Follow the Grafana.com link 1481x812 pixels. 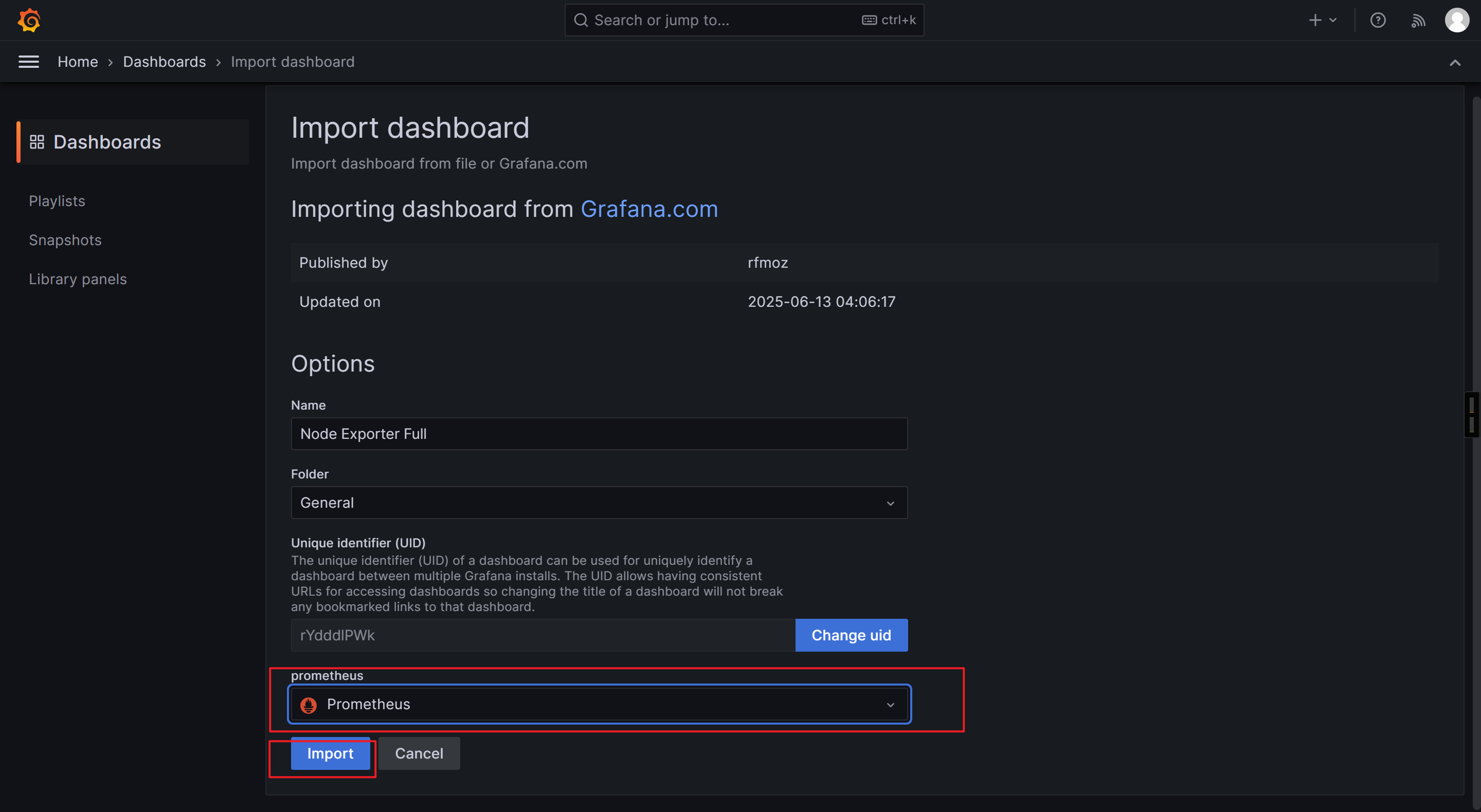pos(649,209)
